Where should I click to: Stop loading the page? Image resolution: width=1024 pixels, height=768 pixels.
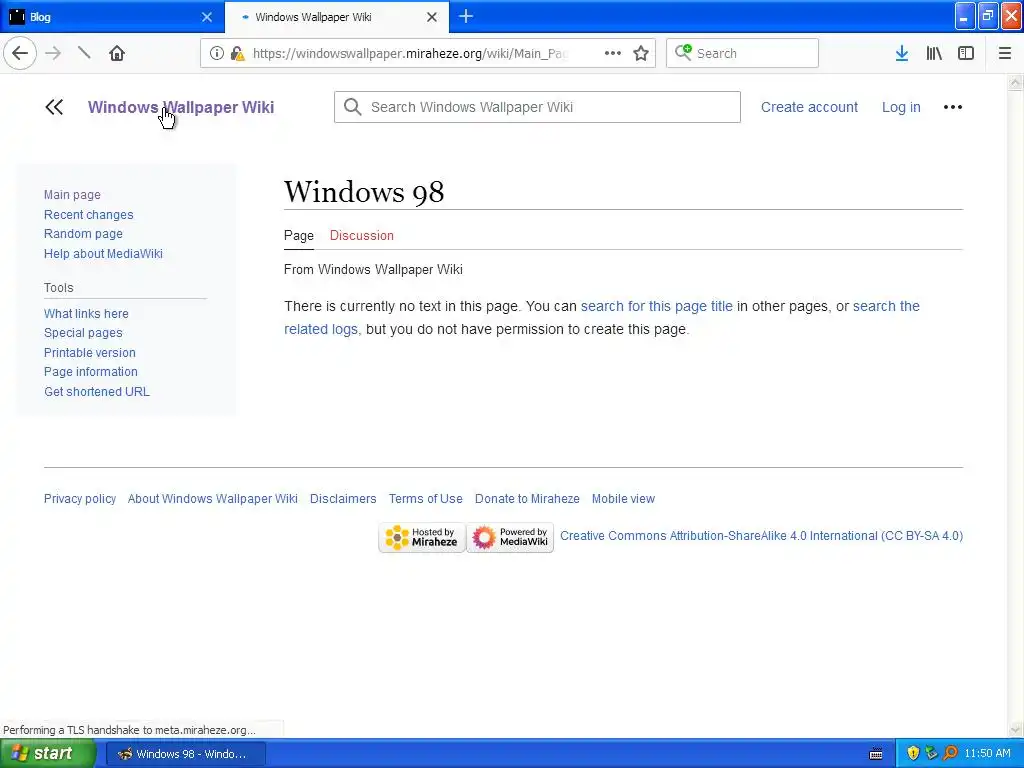click(x=84, y=54)
